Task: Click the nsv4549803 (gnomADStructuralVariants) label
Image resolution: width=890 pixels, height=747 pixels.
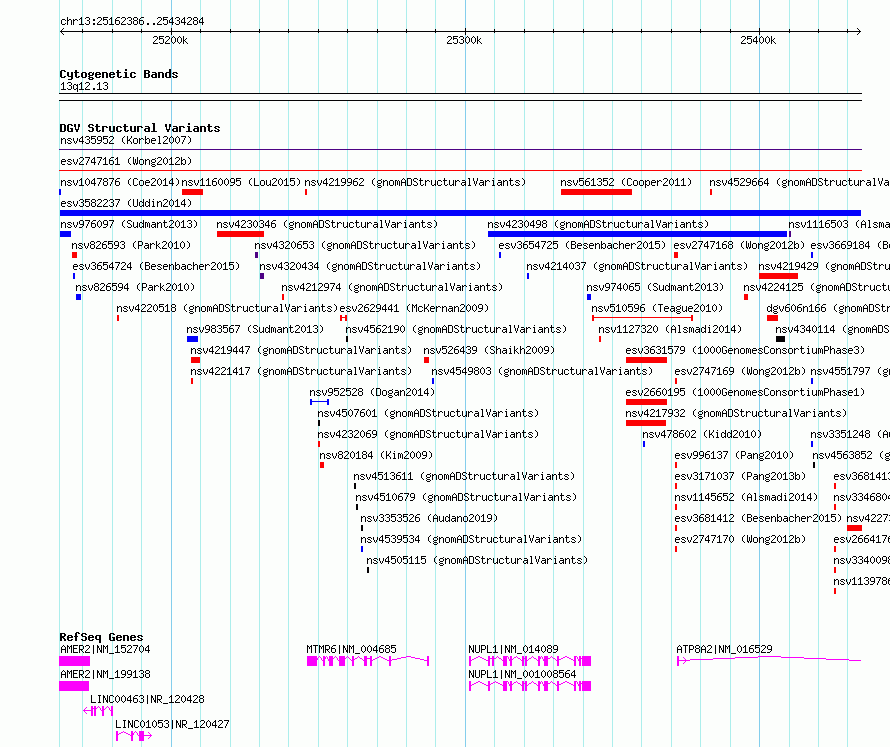Action: [542, 371]
